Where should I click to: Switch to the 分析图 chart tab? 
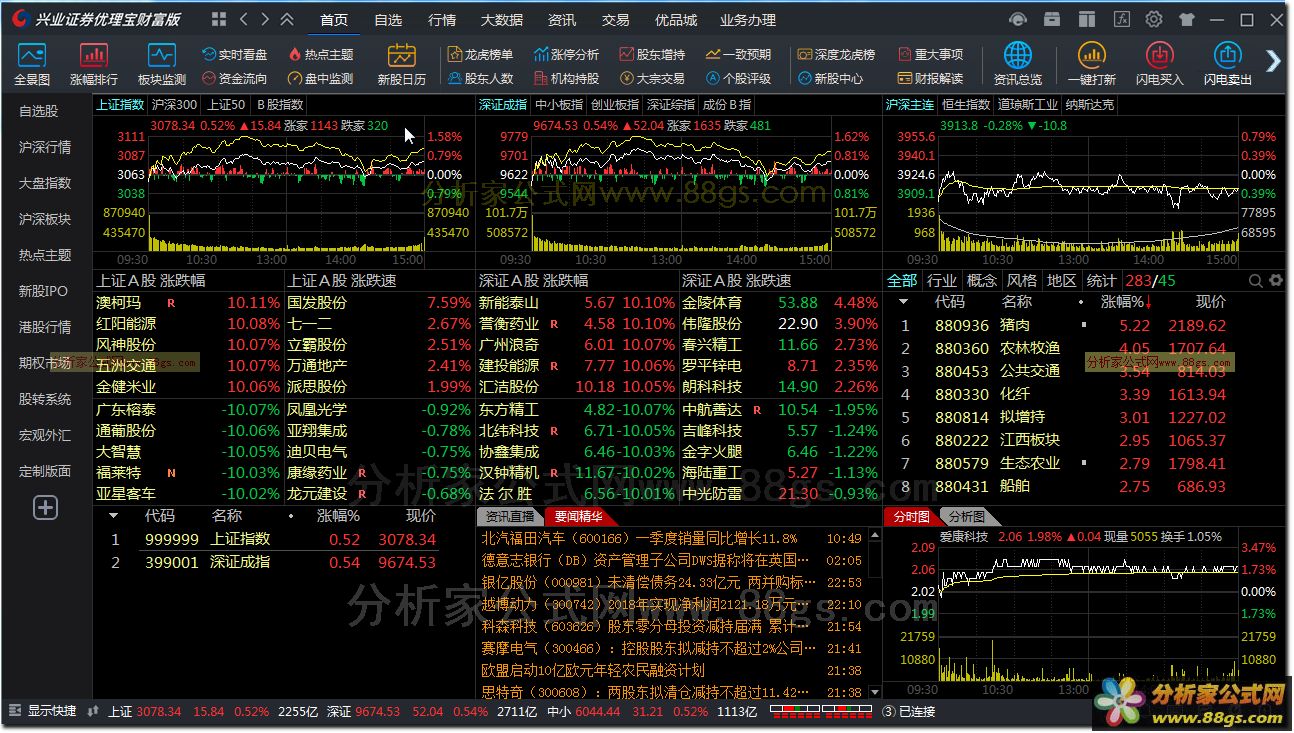point(967,516)
